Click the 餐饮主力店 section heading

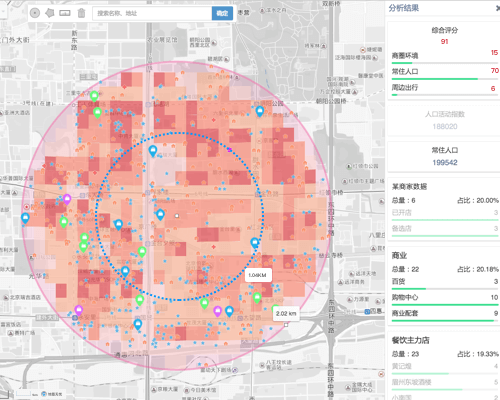click(410, 340)
